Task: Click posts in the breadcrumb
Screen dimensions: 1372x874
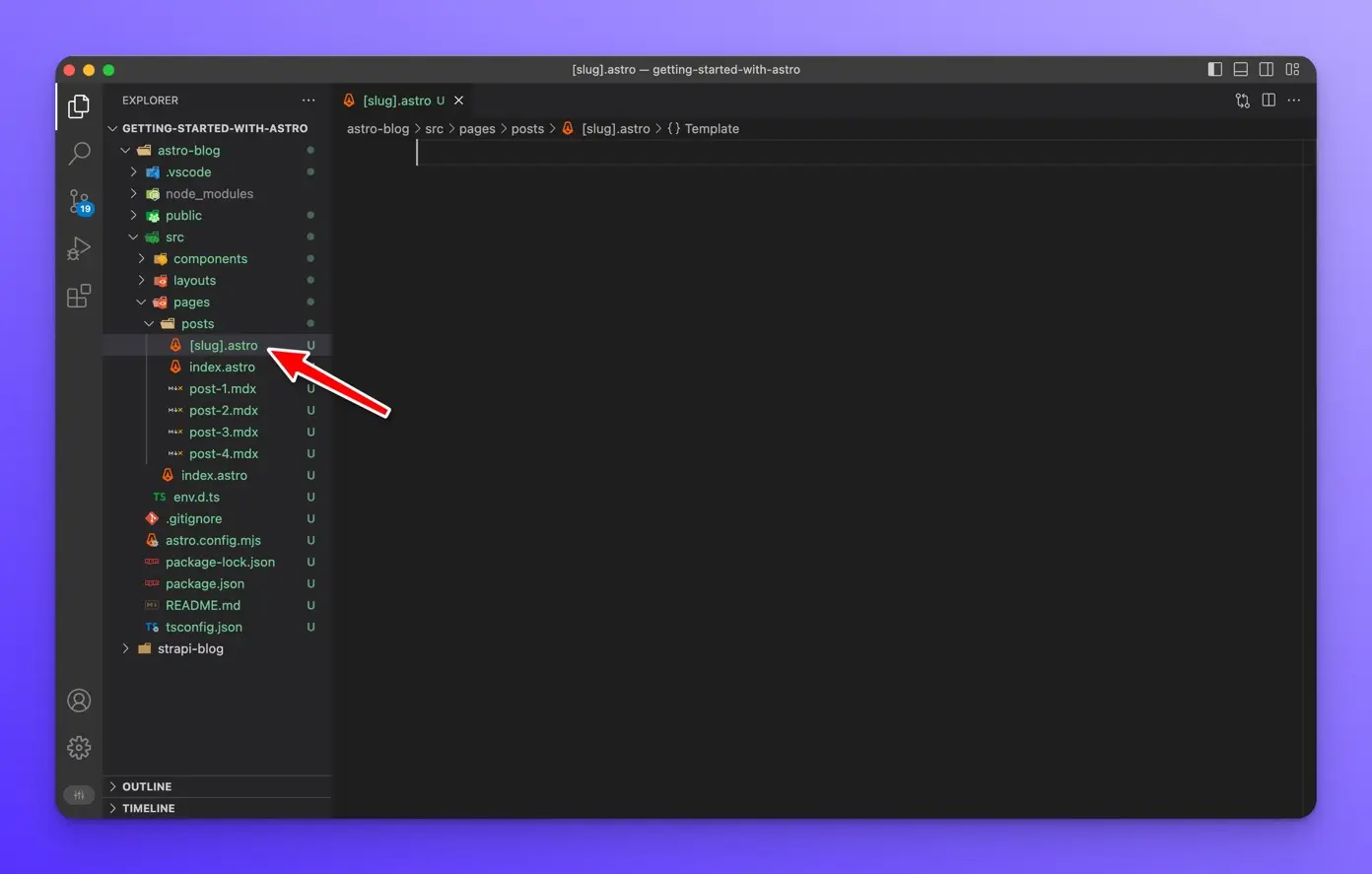Action: [527, 129]
